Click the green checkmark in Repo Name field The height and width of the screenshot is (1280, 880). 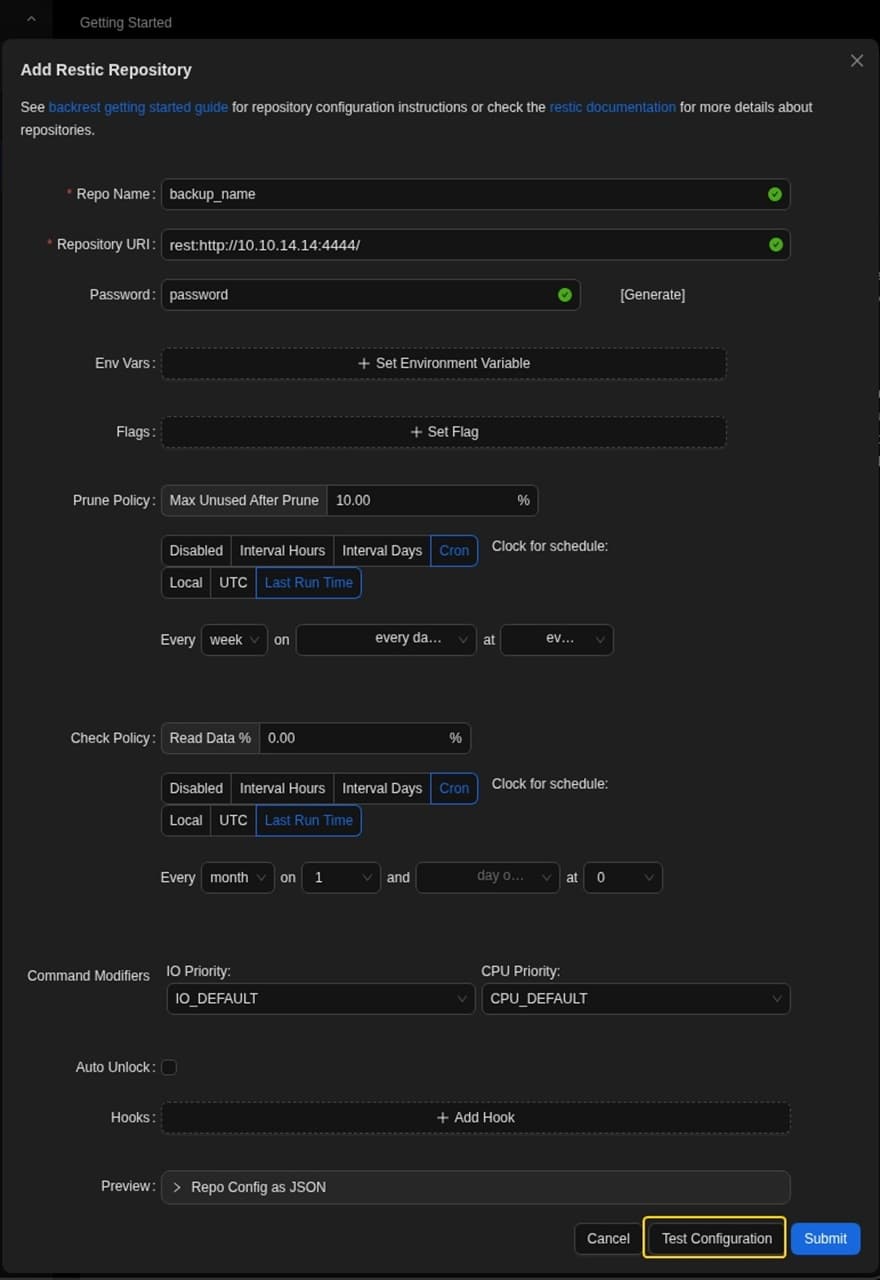pos(774,194)
